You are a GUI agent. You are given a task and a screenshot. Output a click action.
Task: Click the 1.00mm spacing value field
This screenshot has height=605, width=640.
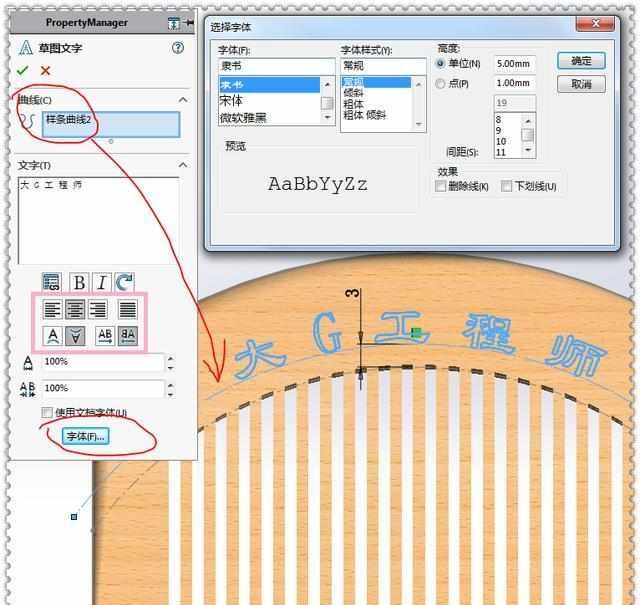tap(514, 83)
